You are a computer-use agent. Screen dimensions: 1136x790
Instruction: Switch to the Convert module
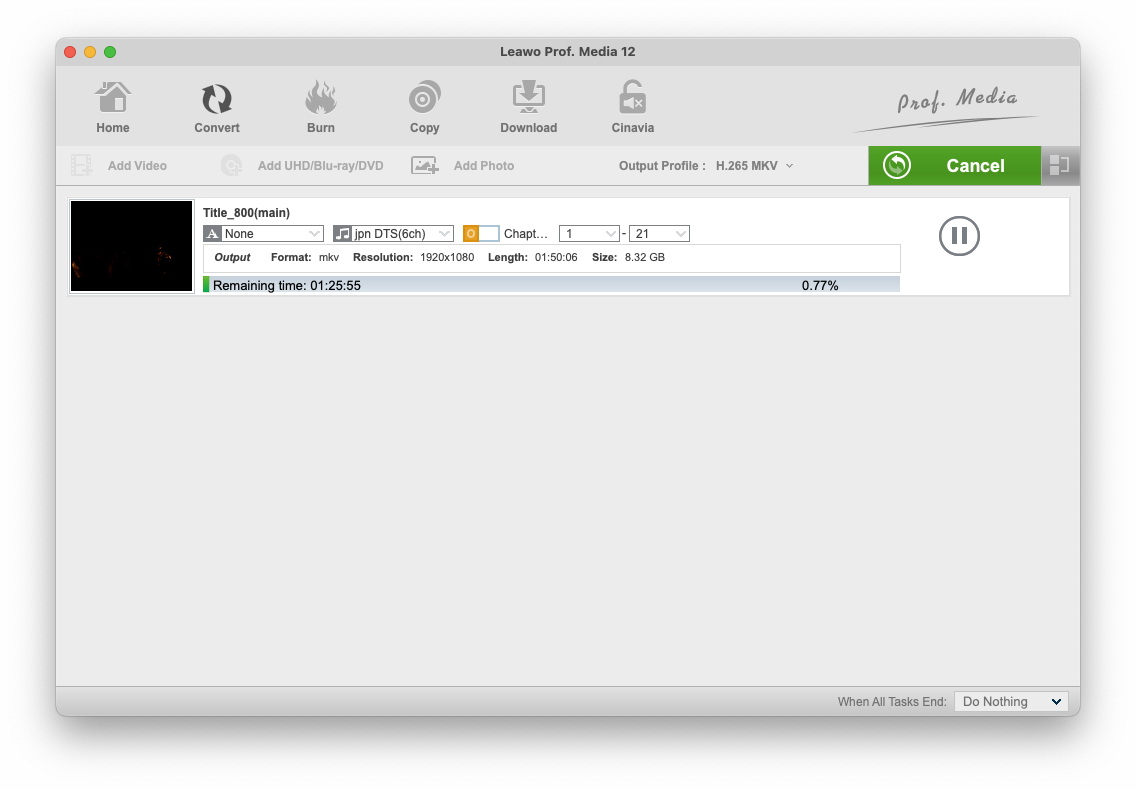(x=217, y=107)
